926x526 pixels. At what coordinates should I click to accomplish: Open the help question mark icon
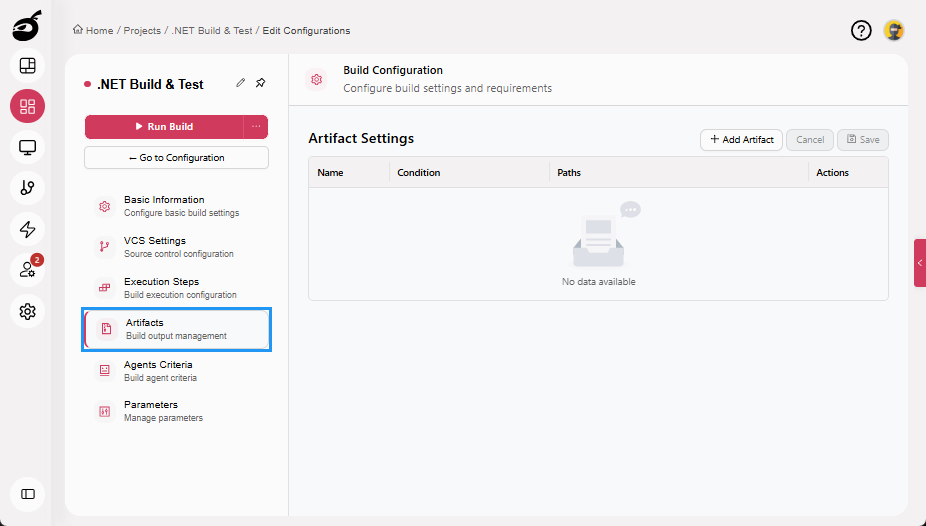point(861,30)
